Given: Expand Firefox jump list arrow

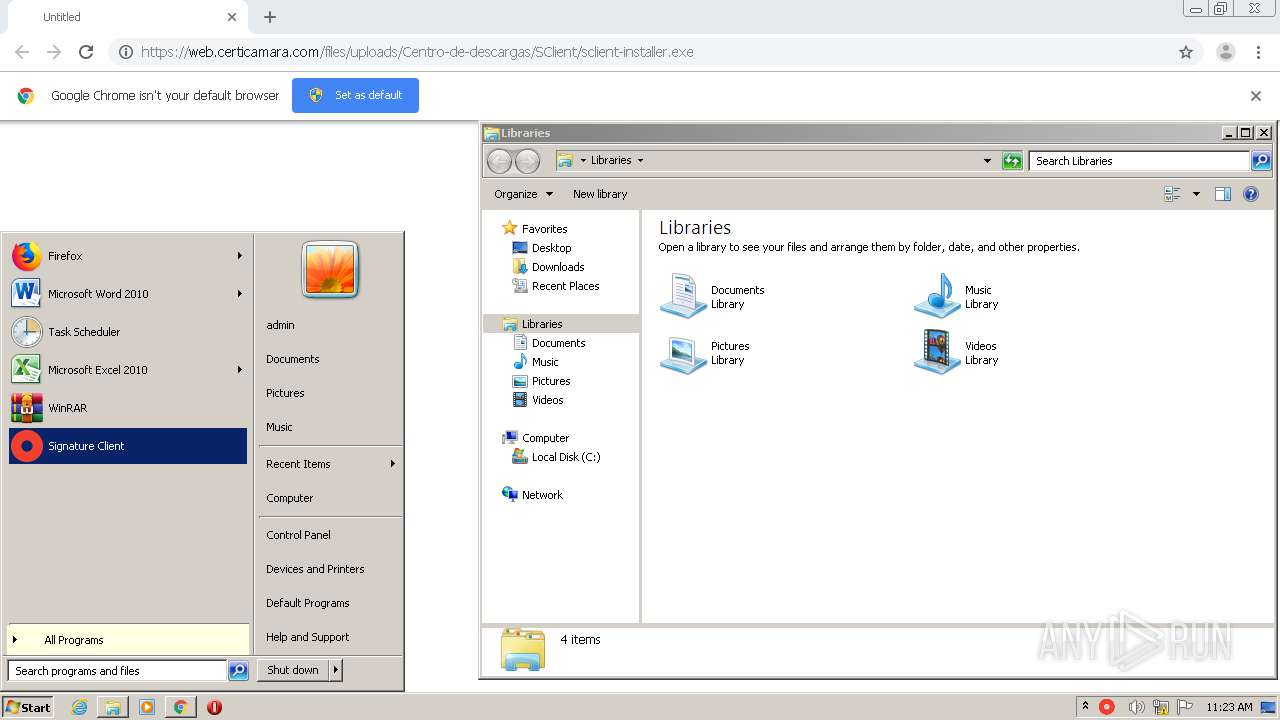Looking at the screenshot, I should coord(240,256).
